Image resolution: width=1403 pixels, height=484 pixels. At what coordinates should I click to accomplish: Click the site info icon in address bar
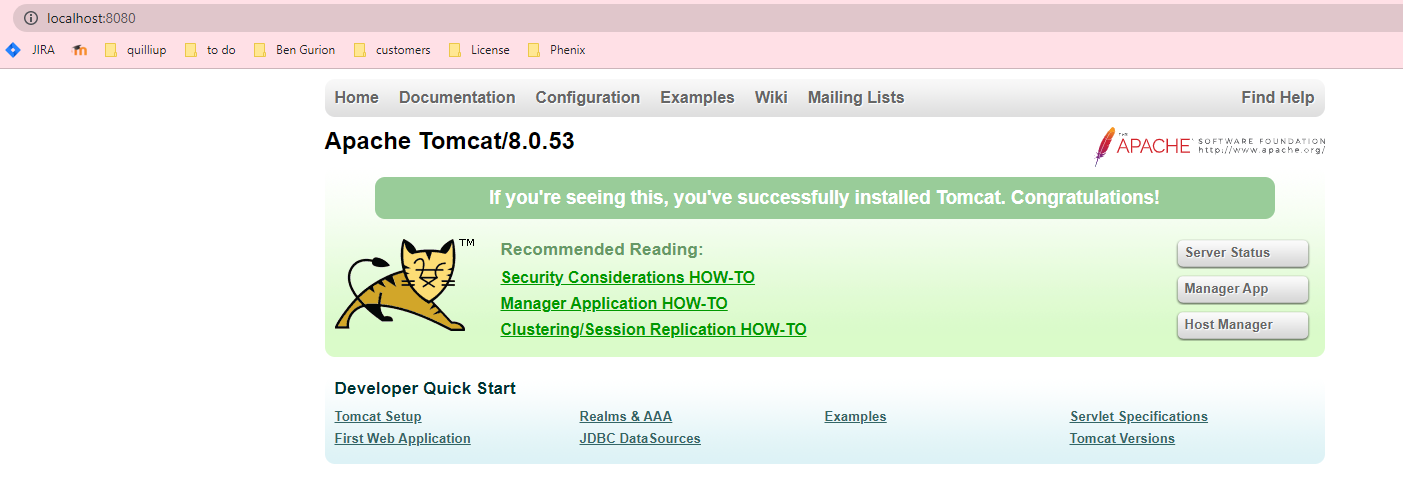(x=31, y=18)
